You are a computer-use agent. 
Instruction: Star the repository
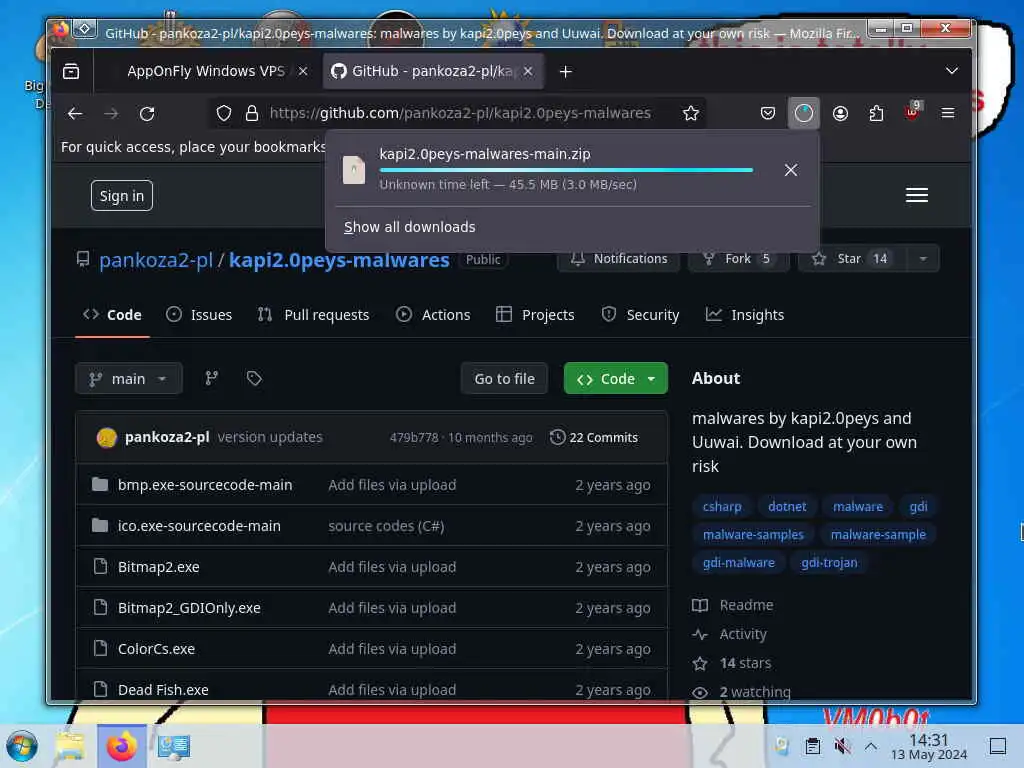tap(851, 259)
